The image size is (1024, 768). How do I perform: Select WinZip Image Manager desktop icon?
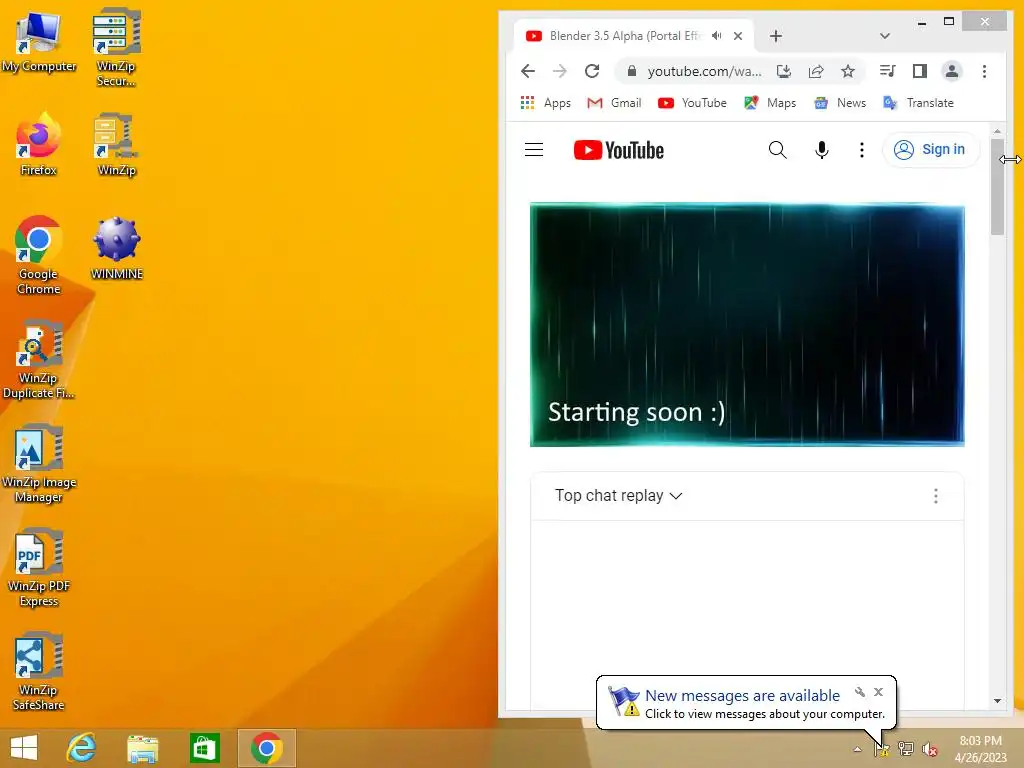click(39, 464)
